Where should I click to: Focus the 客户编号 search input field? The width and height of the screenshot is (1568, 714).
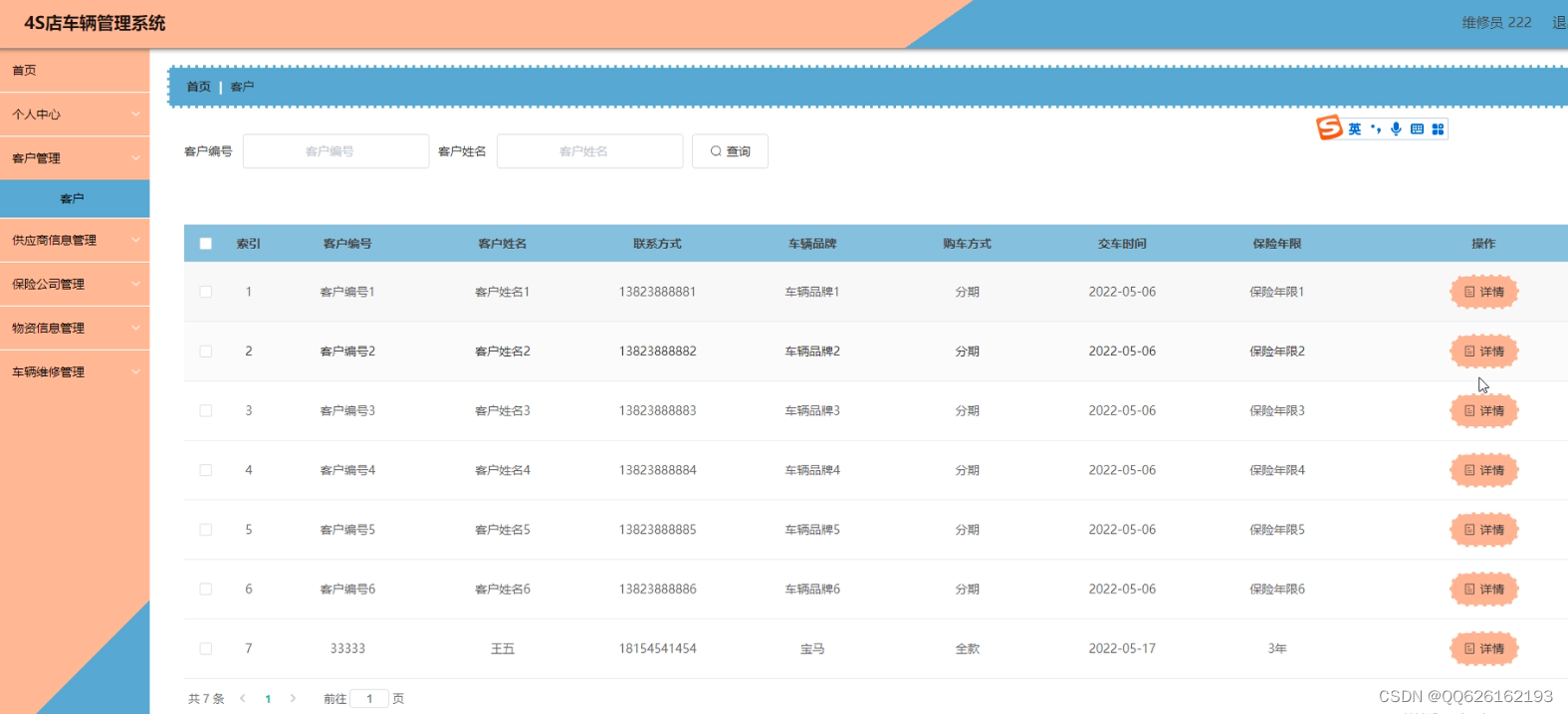point(336,151)
